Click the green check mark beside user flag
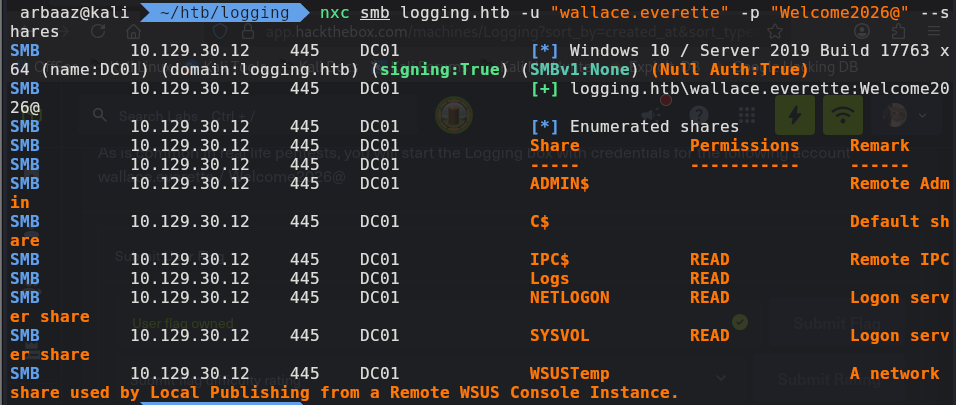The height and width of the screenshot is (405, 956). [x=740, y=322]
